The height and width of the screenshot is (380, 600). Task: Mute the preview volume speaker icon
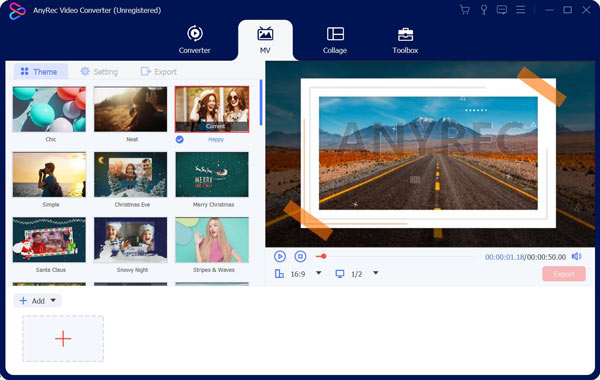(x=577, y=256)
